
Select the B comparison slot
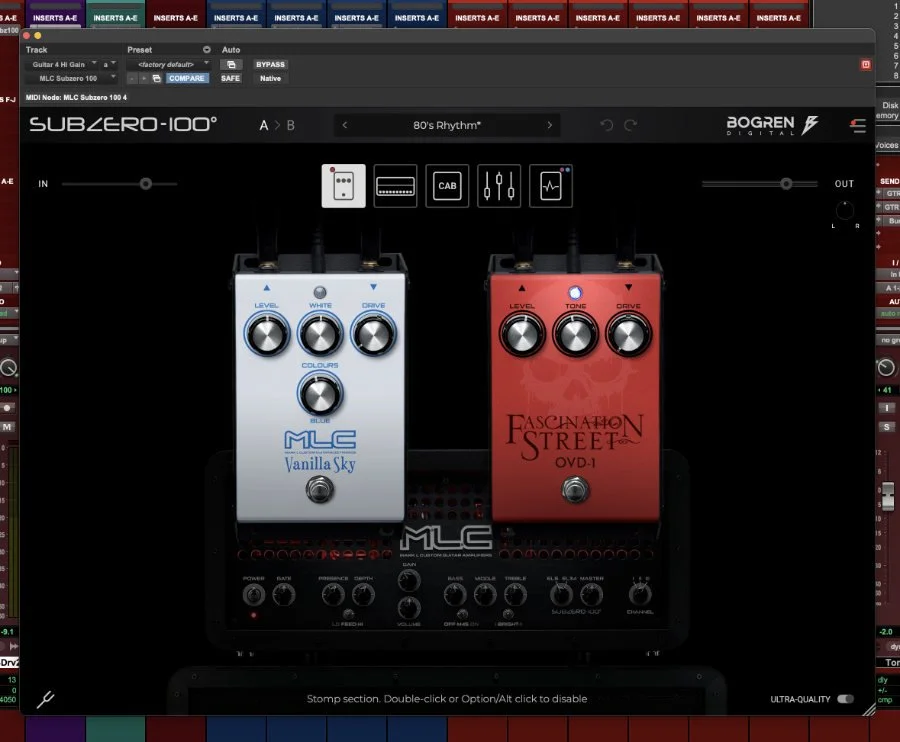pos(290,125)
